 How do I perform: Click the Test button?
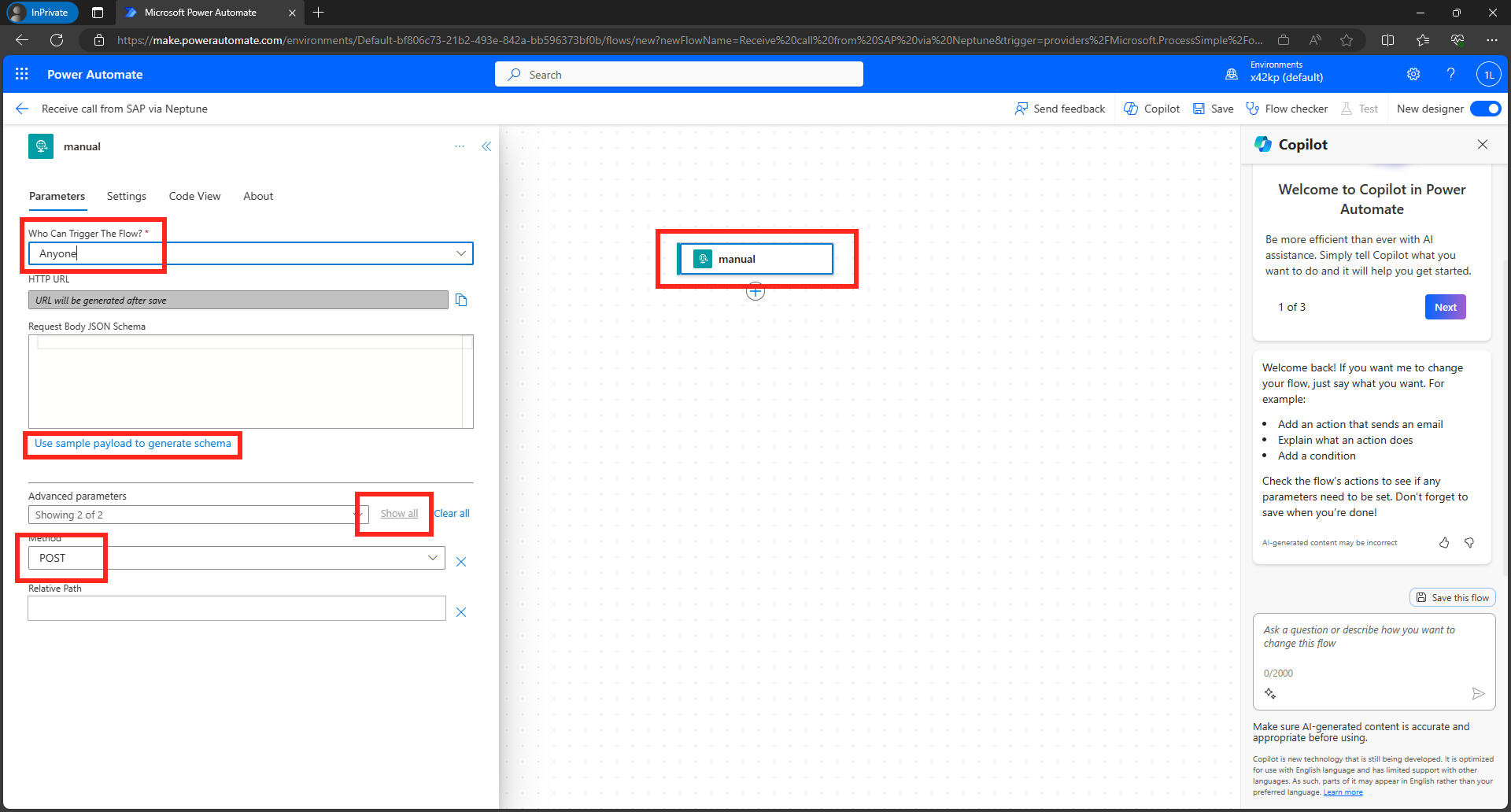(x=1359, y=109)
